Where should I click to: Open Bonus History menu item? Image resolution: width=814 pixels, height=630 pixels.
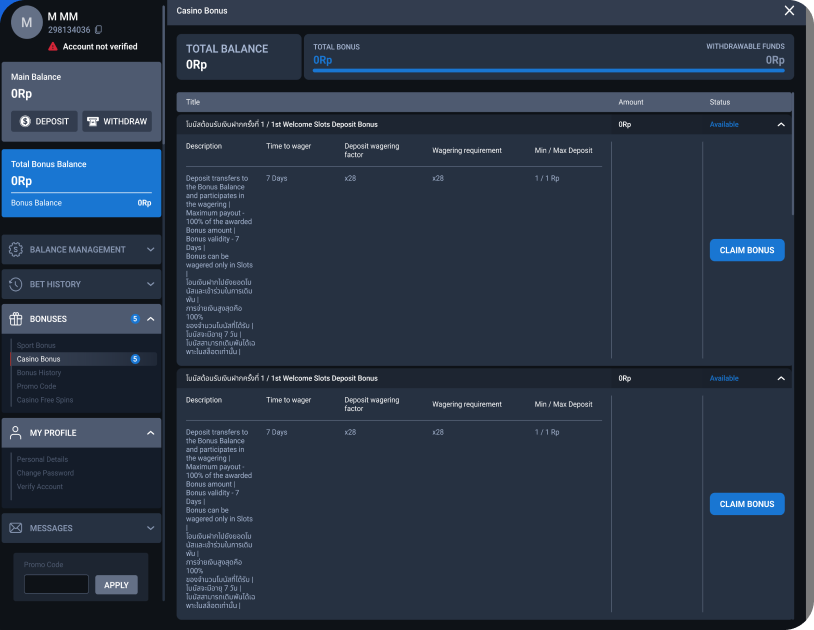click(39, 372)
